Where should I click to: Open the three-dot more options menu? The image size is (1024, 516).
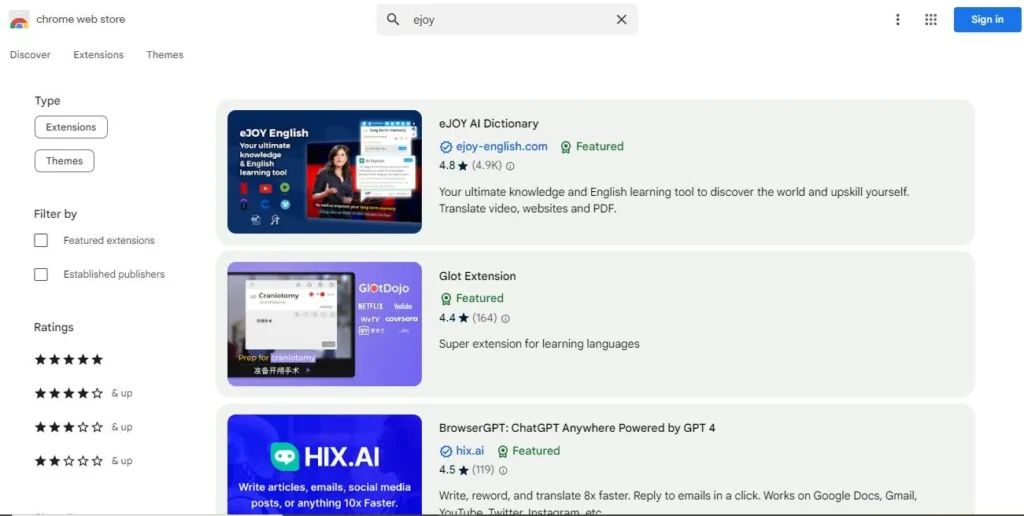898,20
